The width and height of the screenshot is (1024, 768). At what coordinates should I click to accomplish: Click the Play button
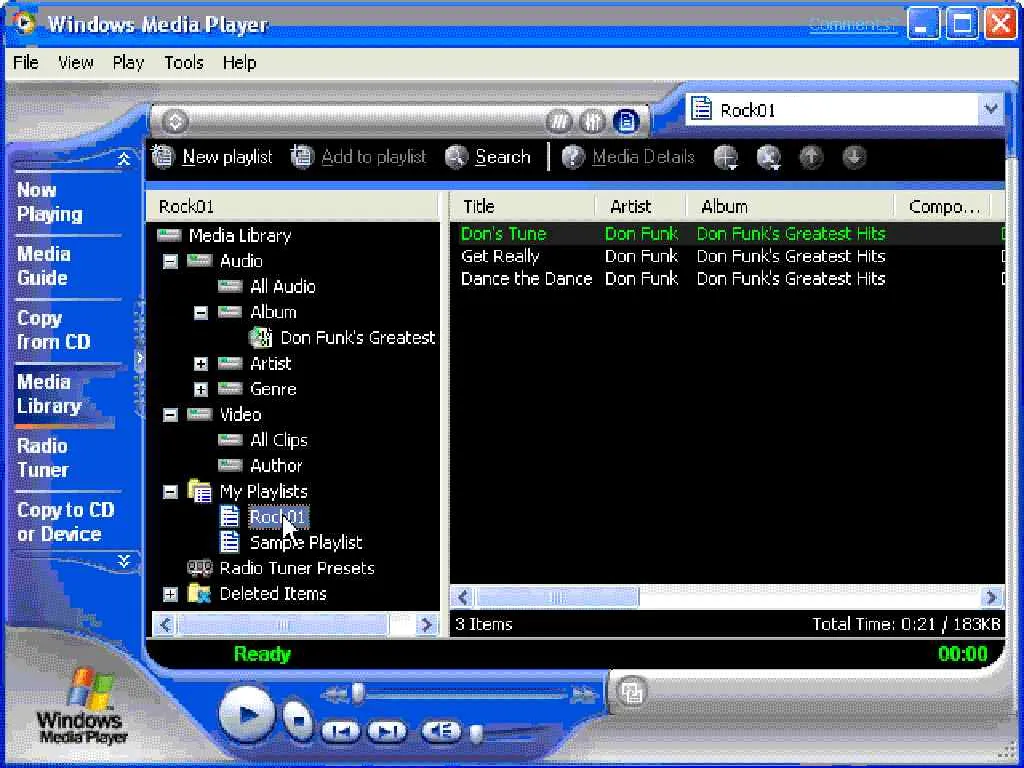(x=247, y=716)
